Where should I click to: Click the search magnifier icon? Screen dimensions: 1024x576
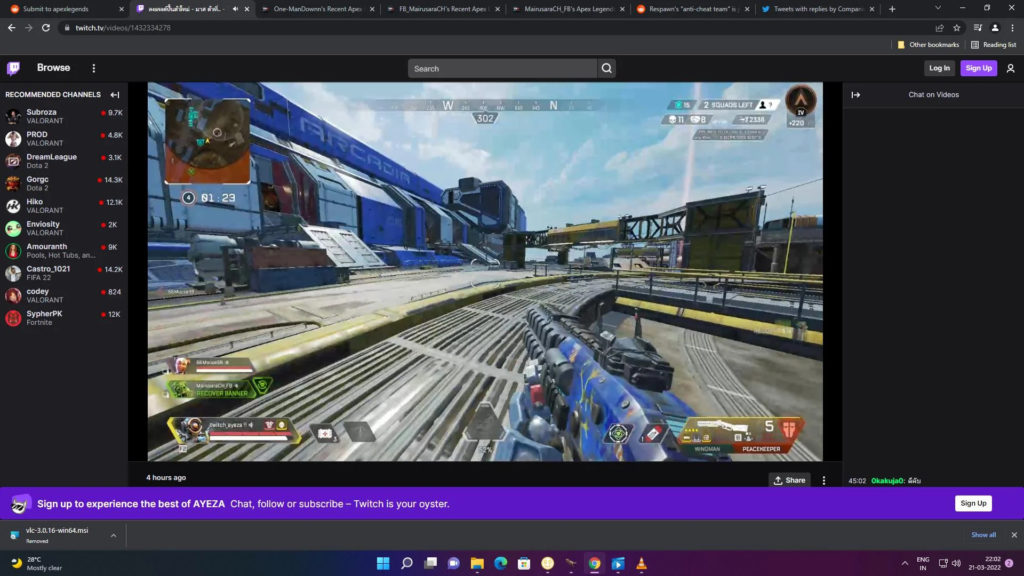(x=606, y=68)
